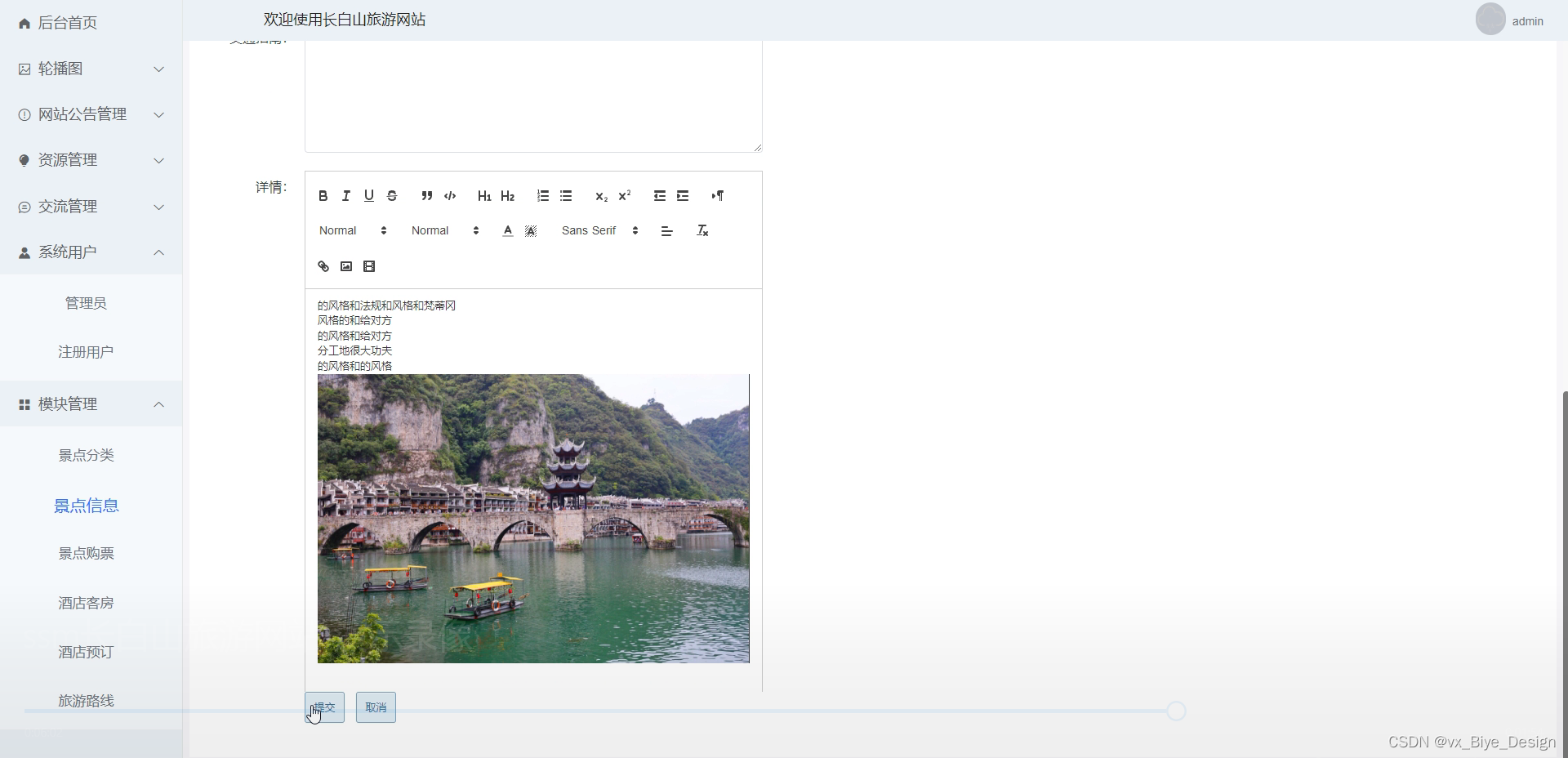
Task: Click the admin username label
Action: (1527, 21)
